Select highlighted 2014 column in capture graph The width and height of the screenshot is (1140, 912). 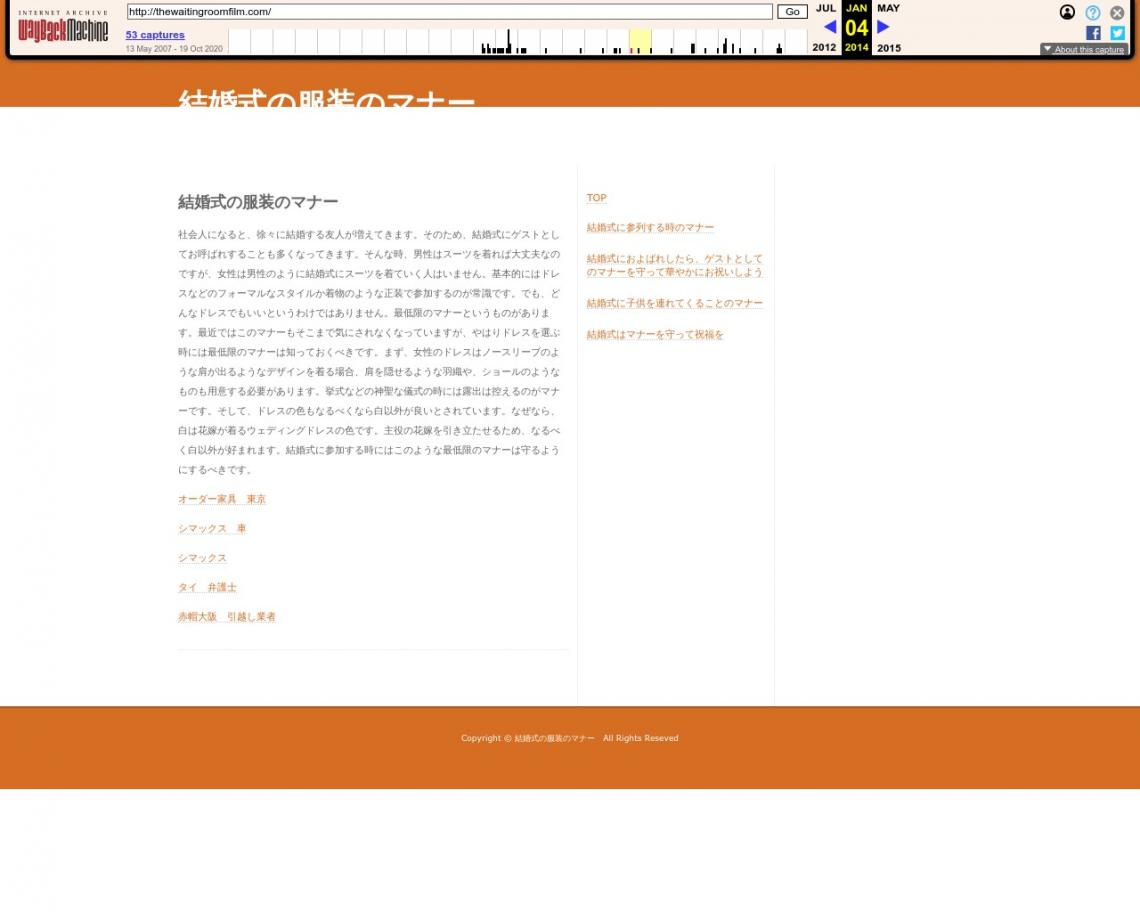(640, 41)
